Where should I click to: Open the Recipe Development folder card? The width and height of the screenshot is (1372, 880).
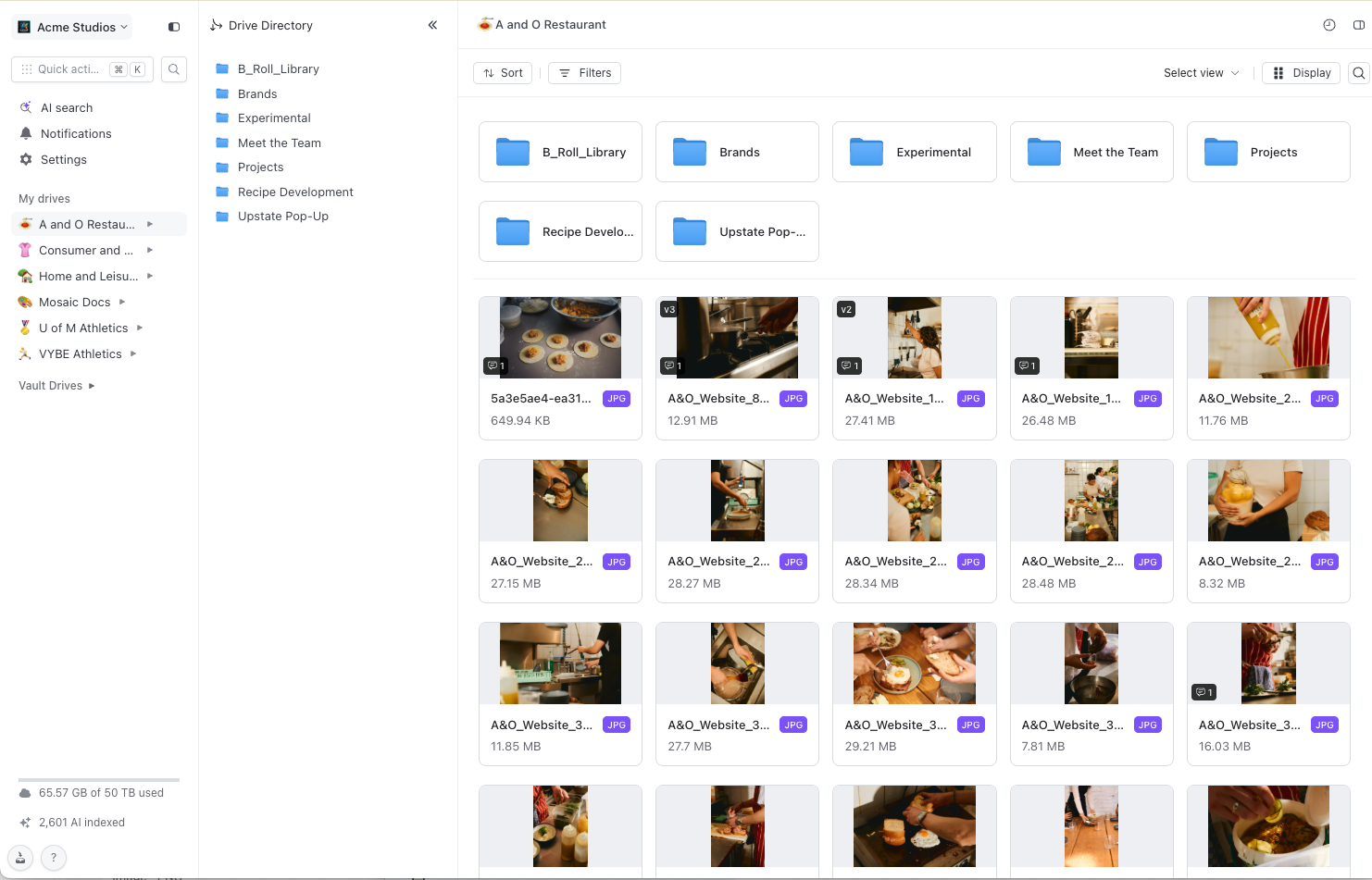click(560, 231)
